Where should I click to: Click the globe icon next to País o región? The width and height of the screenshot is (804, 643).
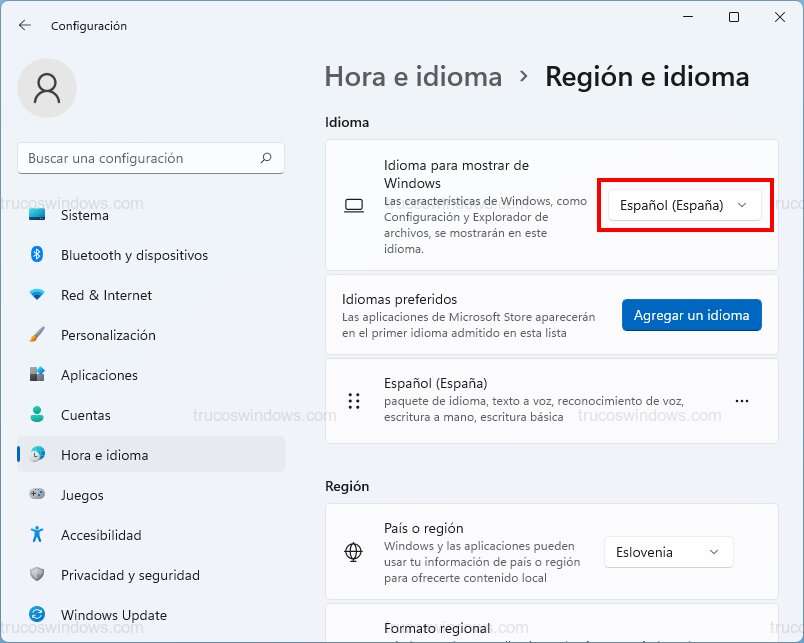tap(353, 552)
